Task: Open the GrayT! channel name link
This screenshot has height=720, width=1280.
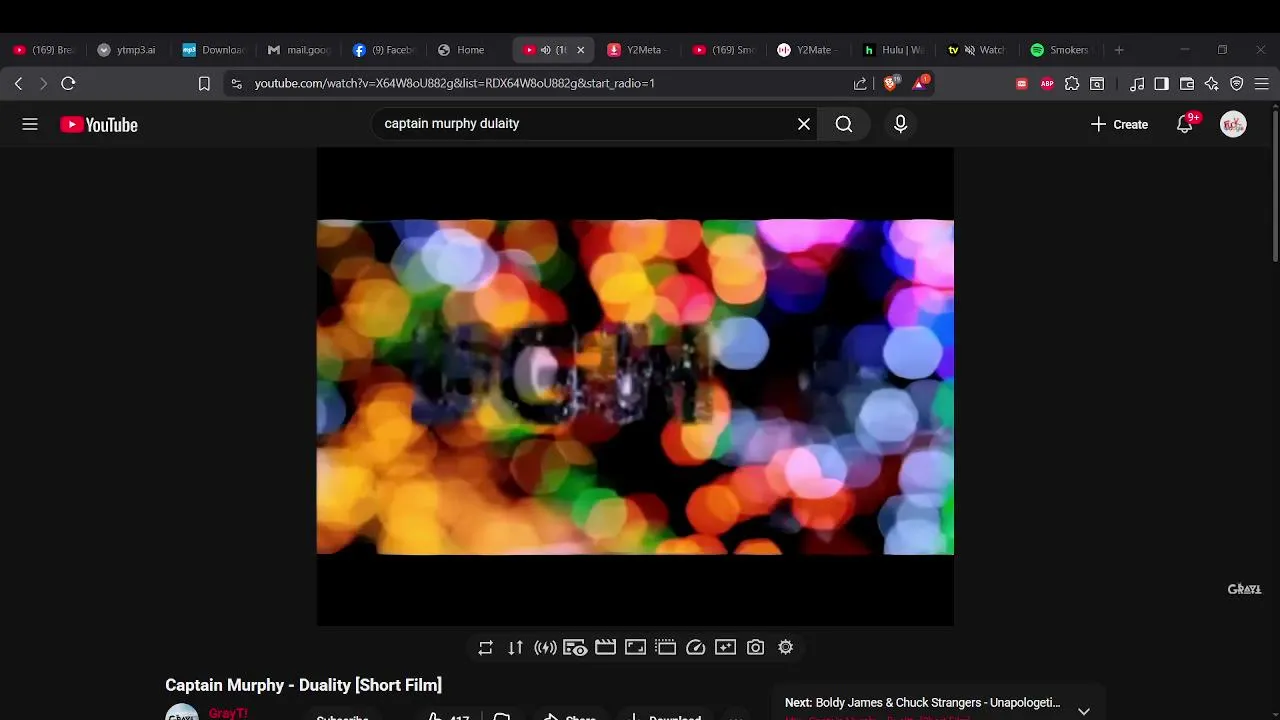Action: click(x=228, y=714)
